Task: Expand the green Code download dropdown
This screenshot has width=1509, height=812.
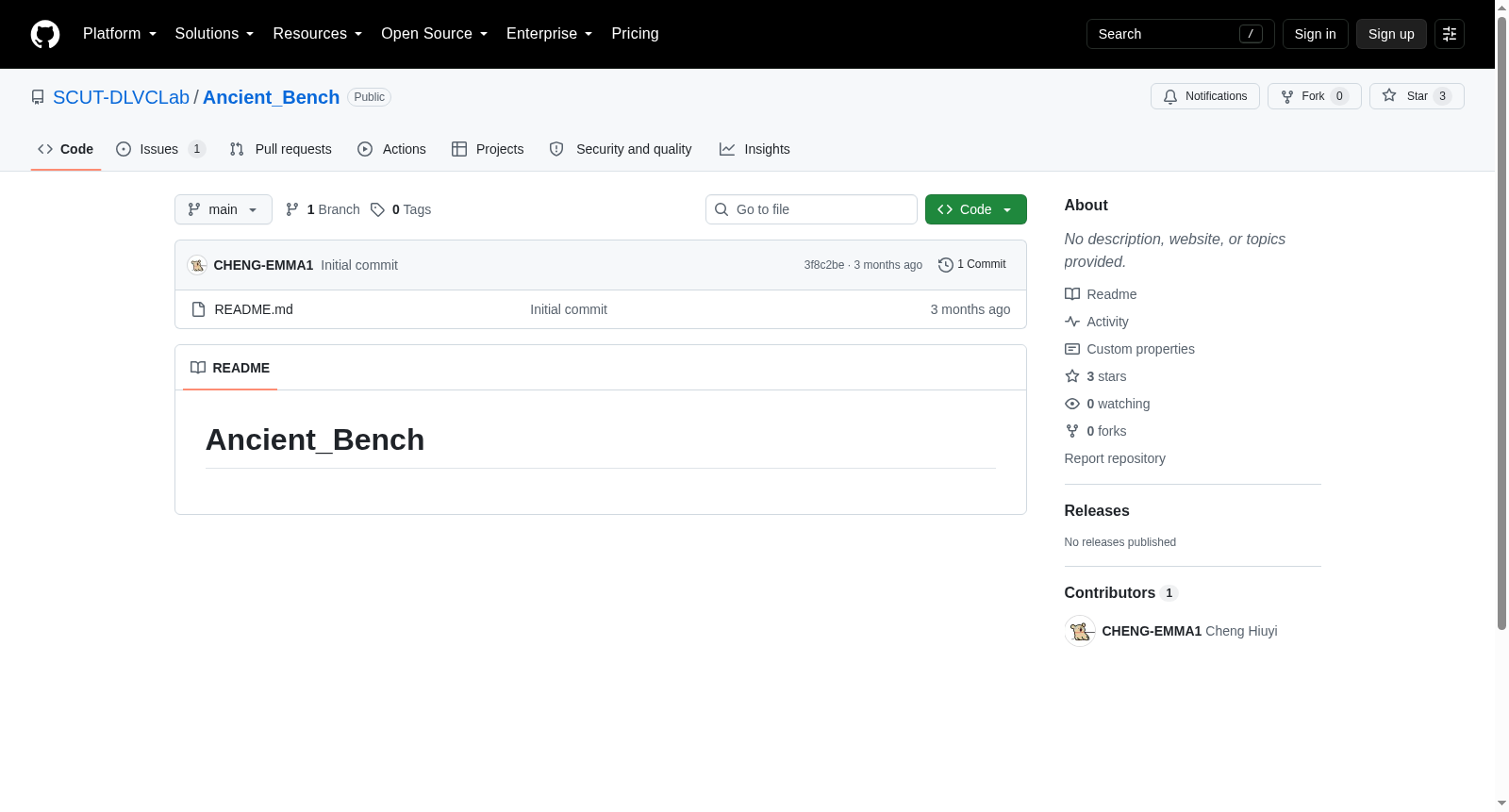Action: [x=976, y=209]
